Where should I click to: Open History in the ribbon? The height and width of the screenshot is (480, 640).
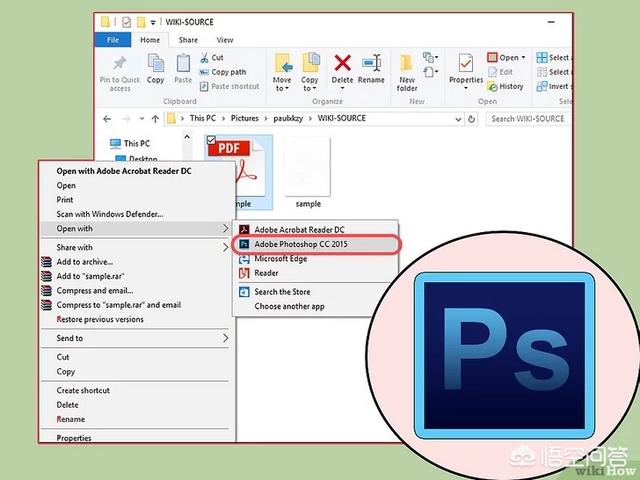[x=506, y=87]
